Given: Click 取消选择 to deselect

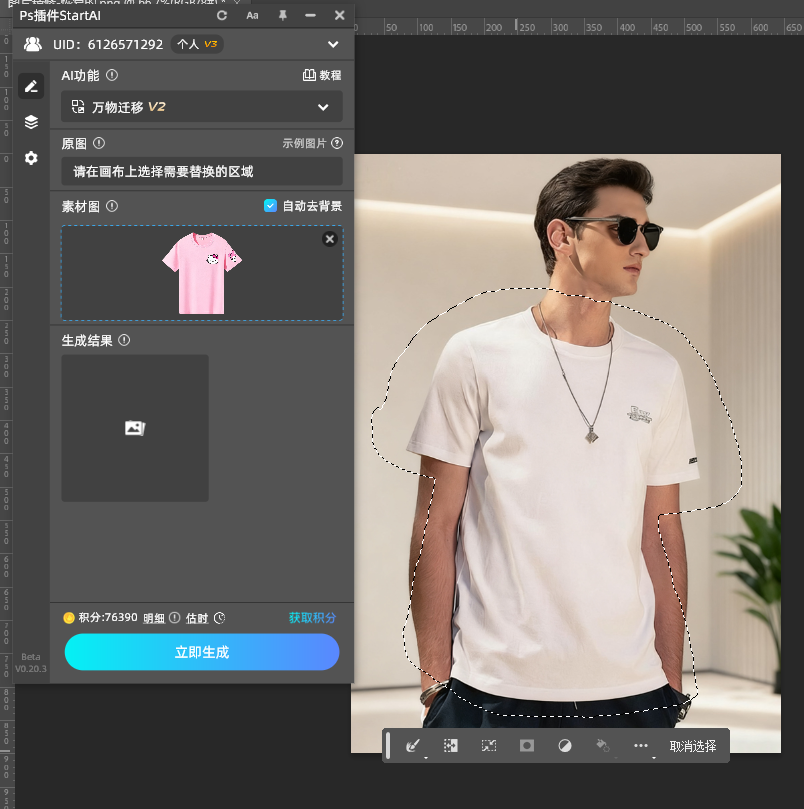Looking at the screenshot, I should pos(693,746).
